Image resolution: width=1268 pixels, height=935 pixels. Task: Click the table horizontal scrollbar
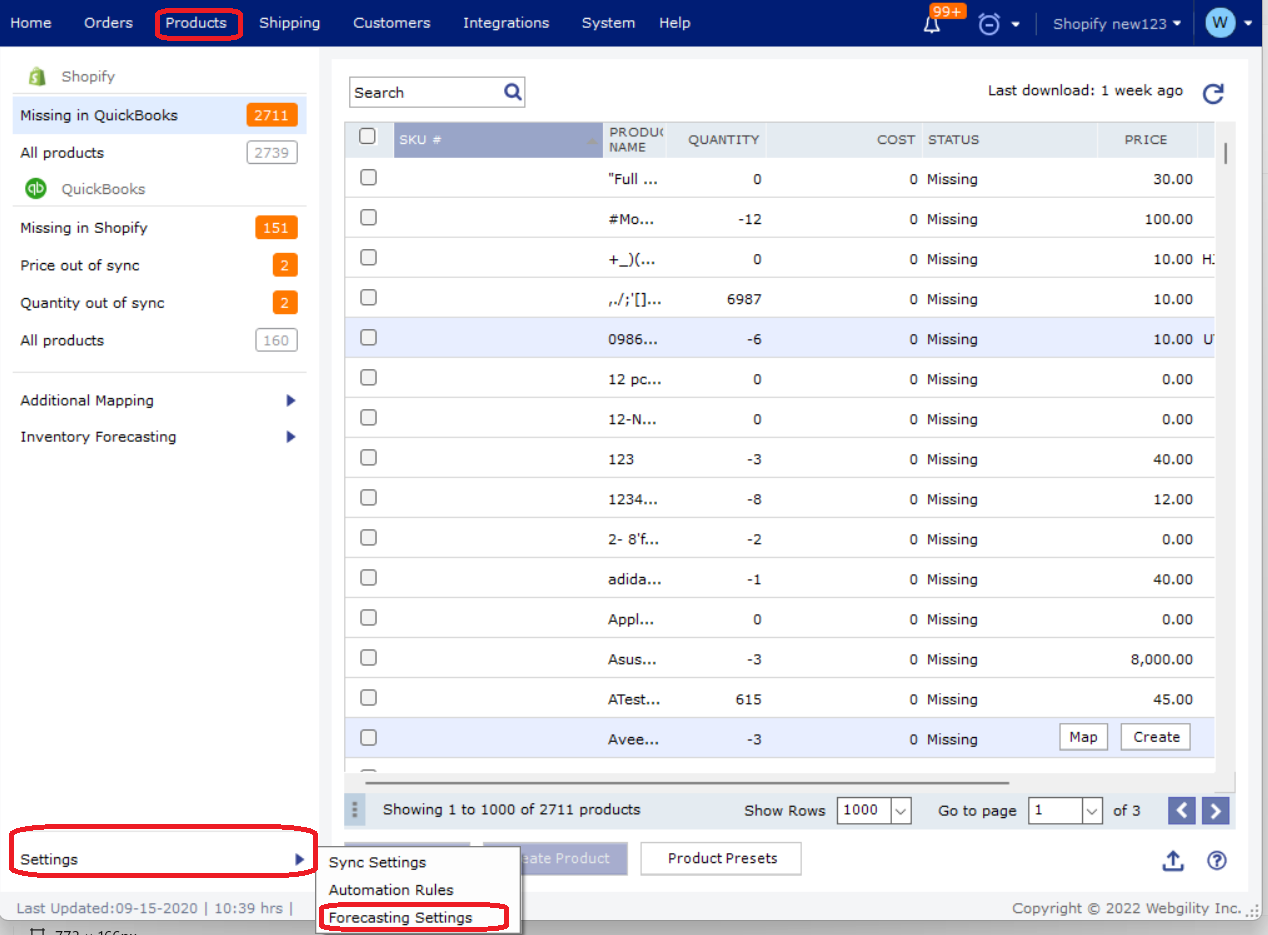(687, 783)
